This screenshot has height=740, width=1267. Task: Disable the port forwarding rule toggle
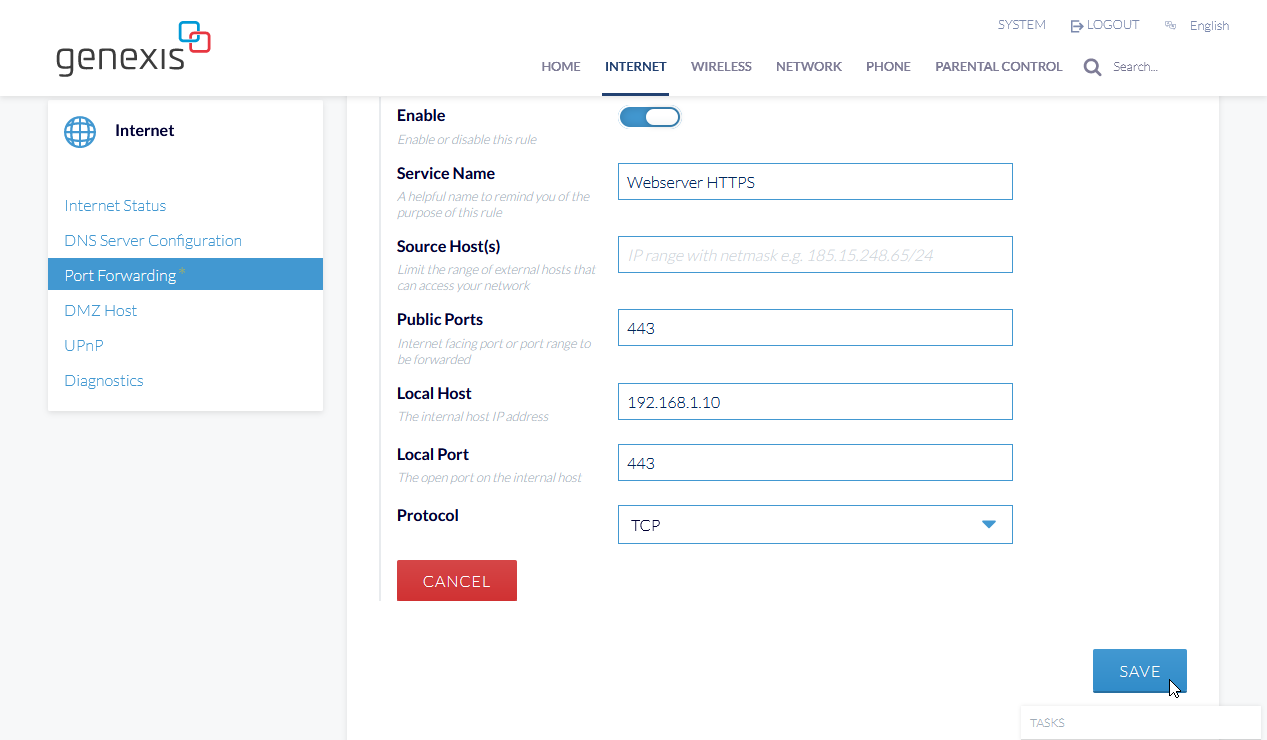click(649, 117)
